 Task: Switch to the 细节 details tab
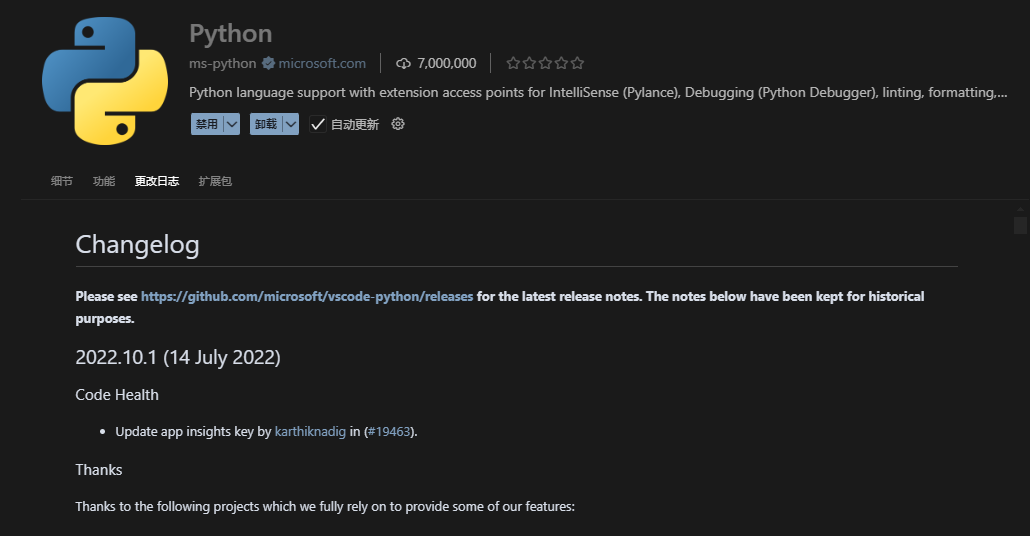click(62, 181)
